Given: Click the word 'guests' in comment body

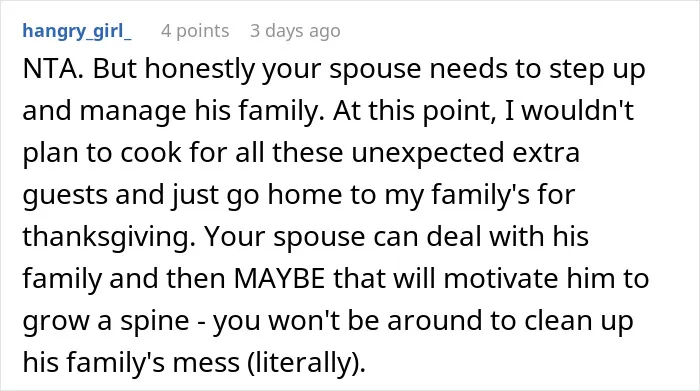Looking at the screenshot, I should [65, 196].
